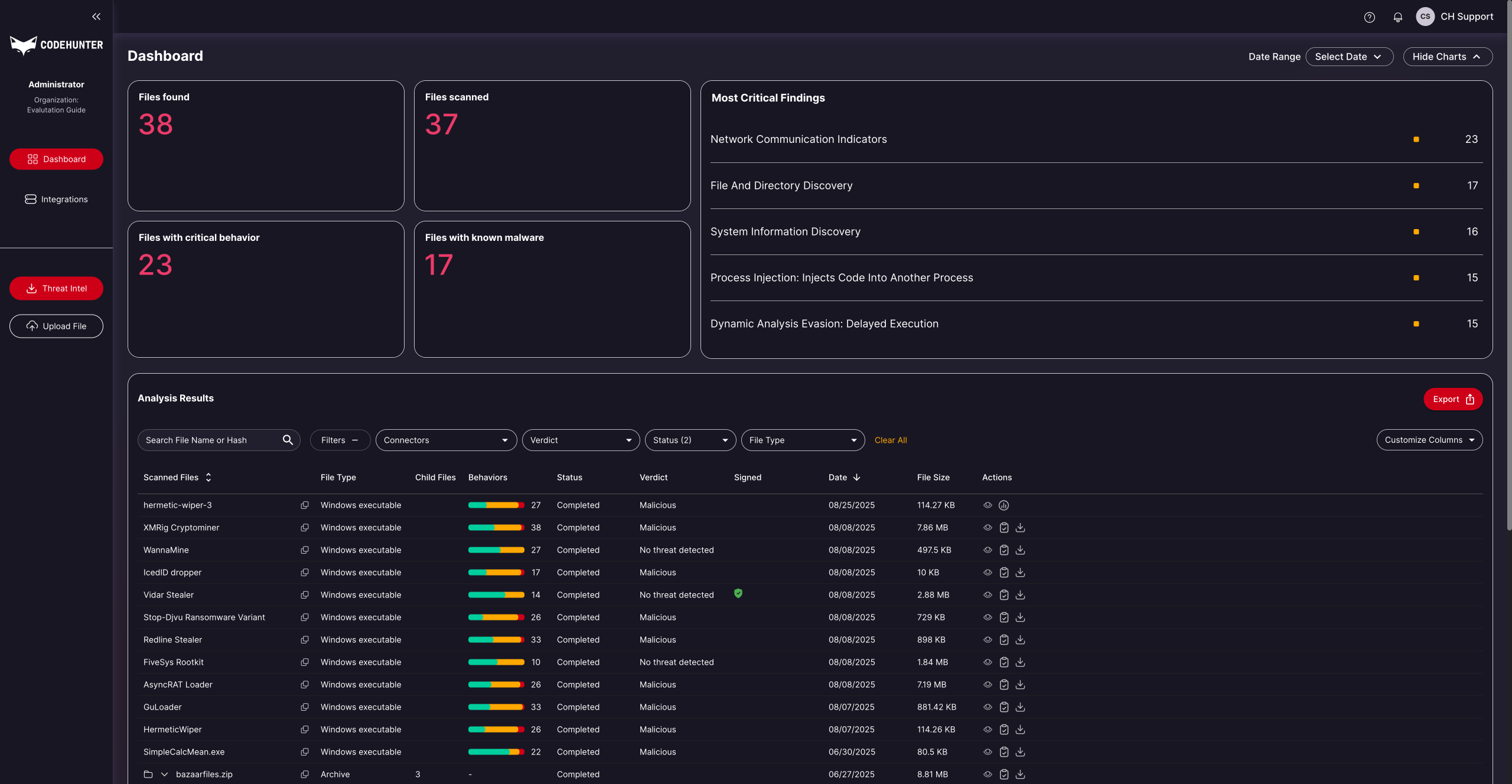Viewport: 1512px width, 784px height.
Task: Expand the bazaarfiles.zip archive row
Action: point(165,774)
